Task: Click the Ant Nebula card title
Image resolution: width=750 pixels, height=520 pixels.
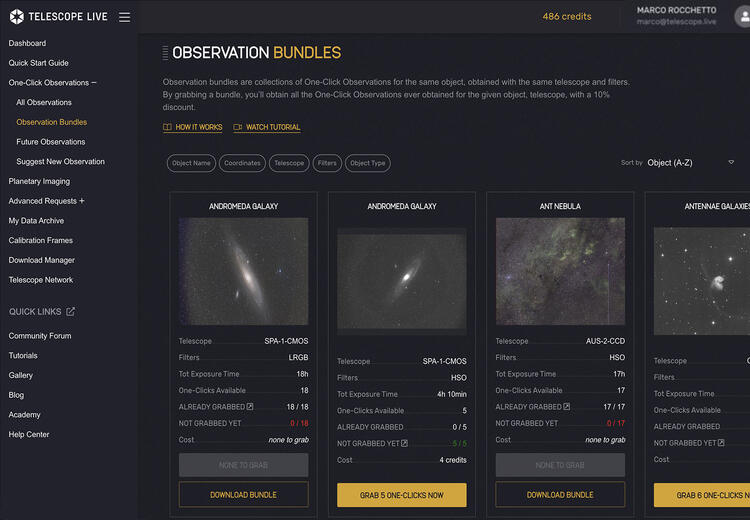Action: pyautogui.click(x=560, y=206)
